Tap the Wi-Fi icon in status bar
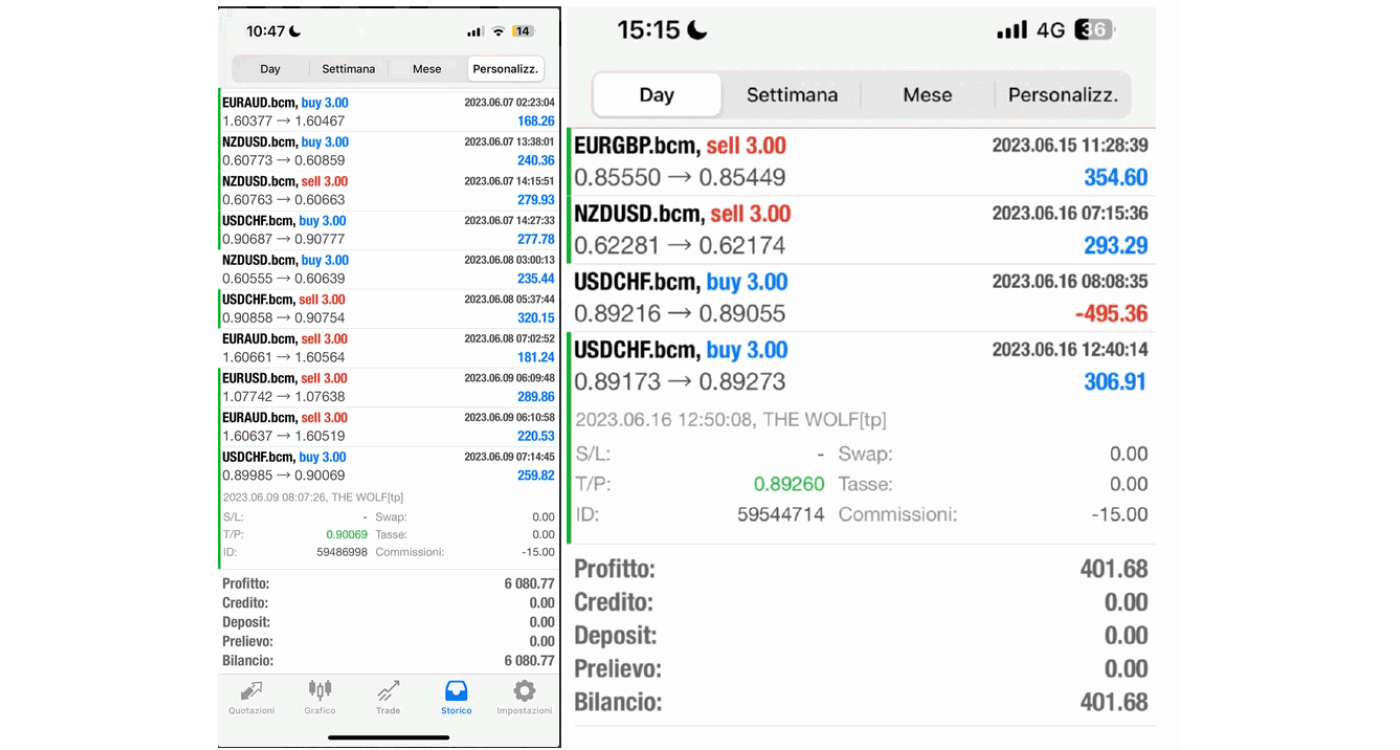Image resolution: width=1400 pixels, height=750 pixels. point(498,32)
